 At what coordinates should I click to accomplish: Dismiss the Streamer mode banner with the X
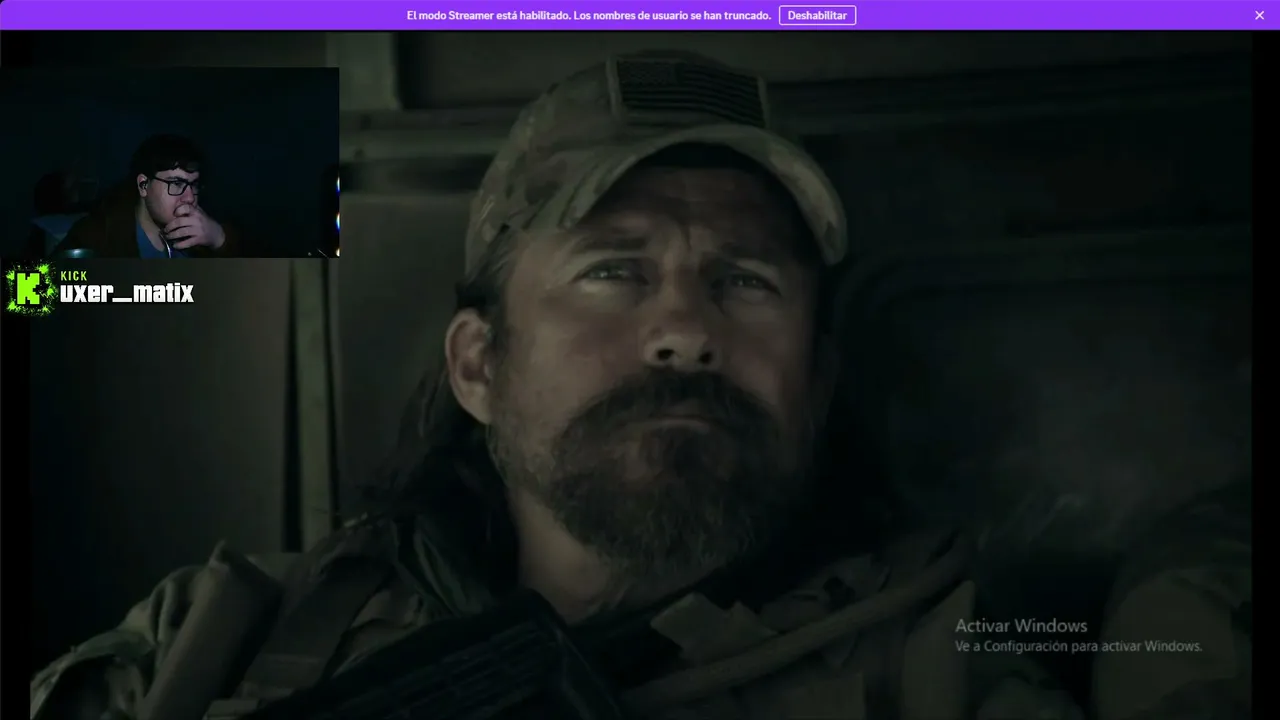click(x=1259, y=15)
